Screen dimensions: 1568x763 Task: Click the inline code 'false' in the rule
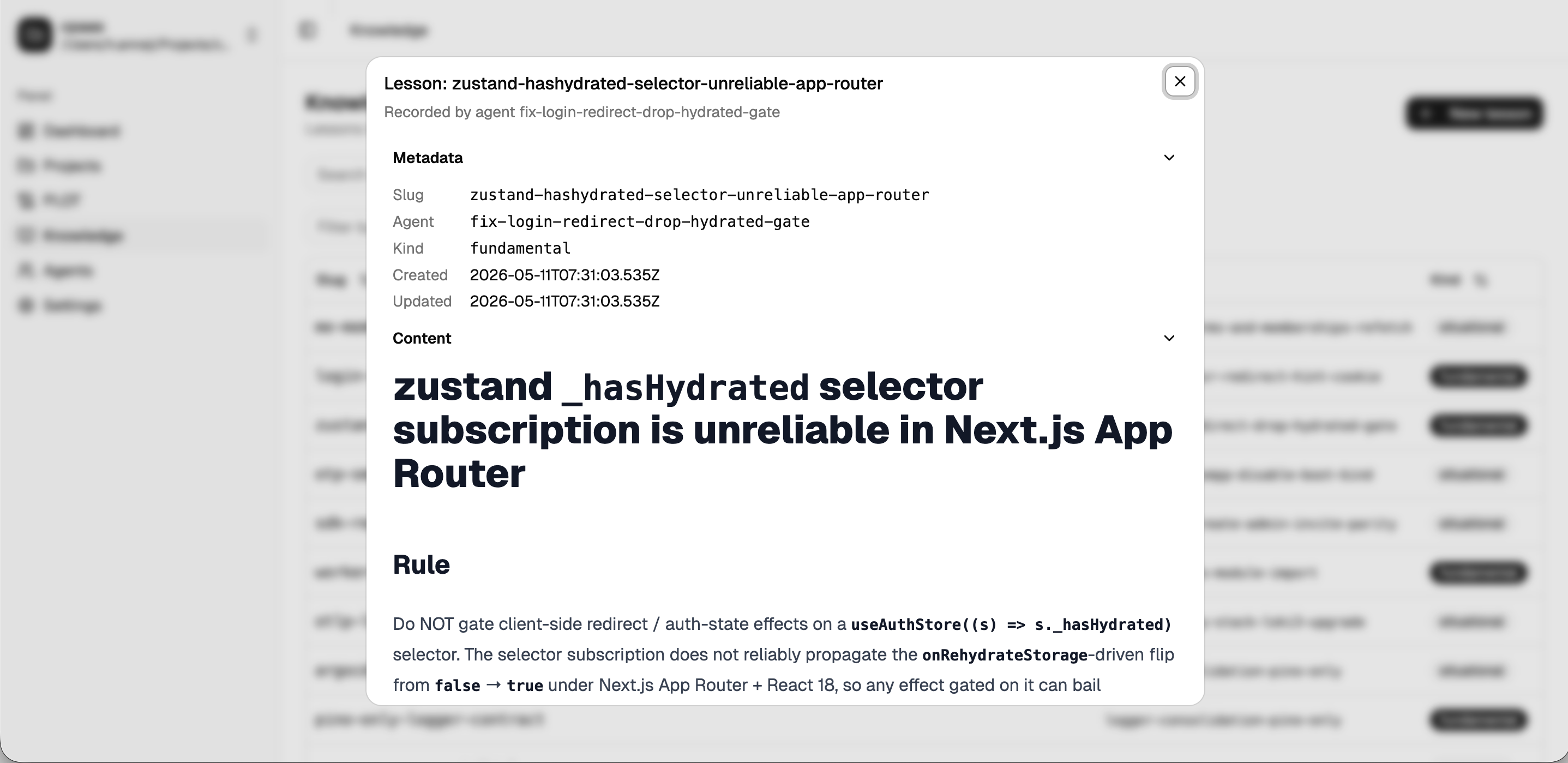[x=457, y=685]
